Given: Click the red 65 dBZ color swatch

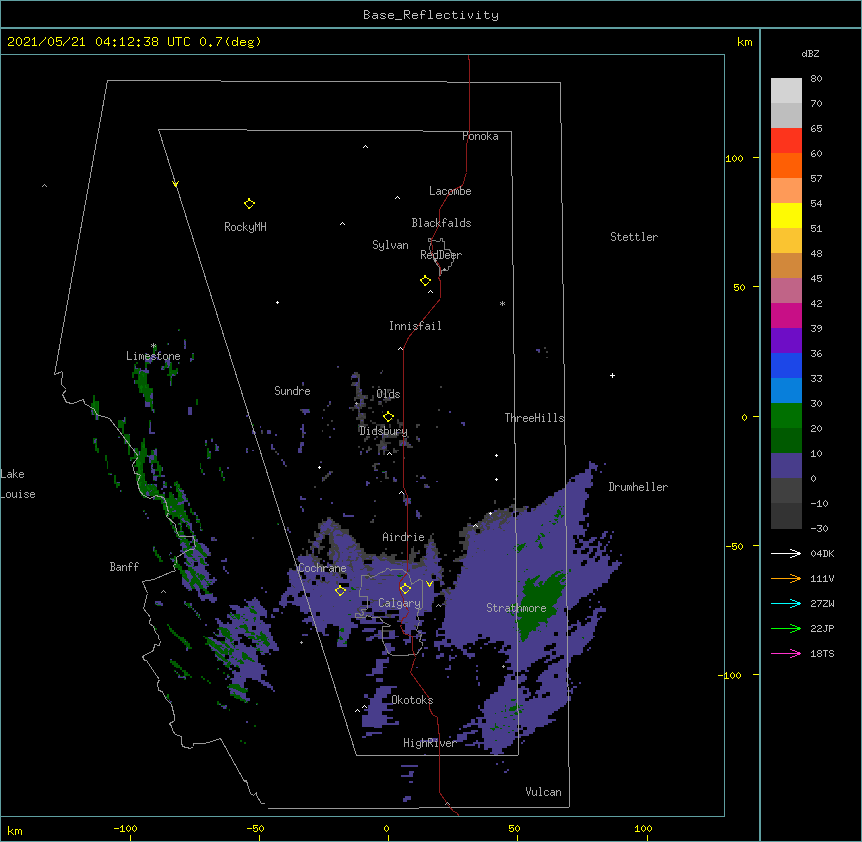Looking at the screenshot, I should point(786,141).
